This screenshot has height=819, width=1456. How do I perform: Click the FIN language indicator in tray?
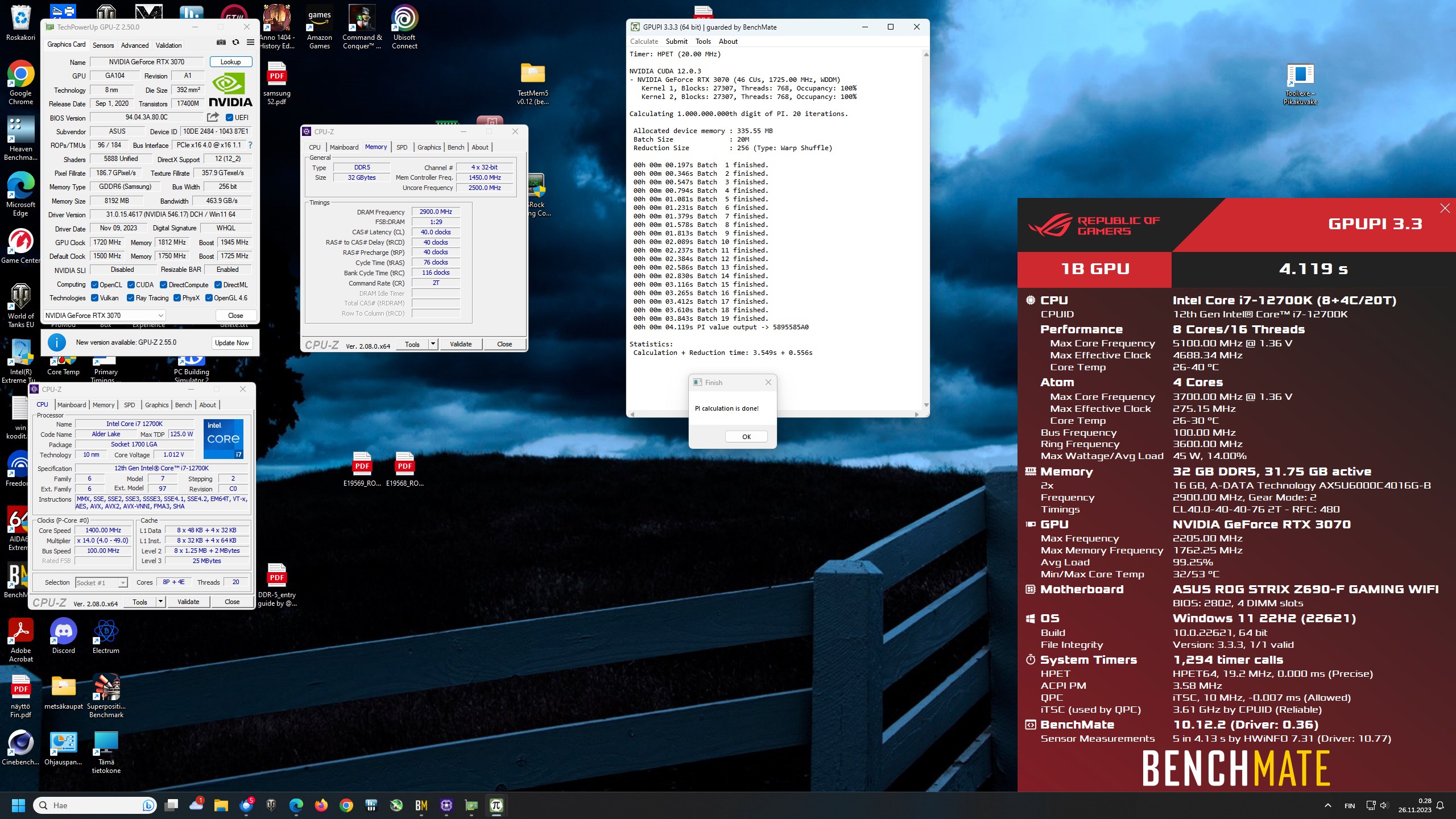[1350, 805]
